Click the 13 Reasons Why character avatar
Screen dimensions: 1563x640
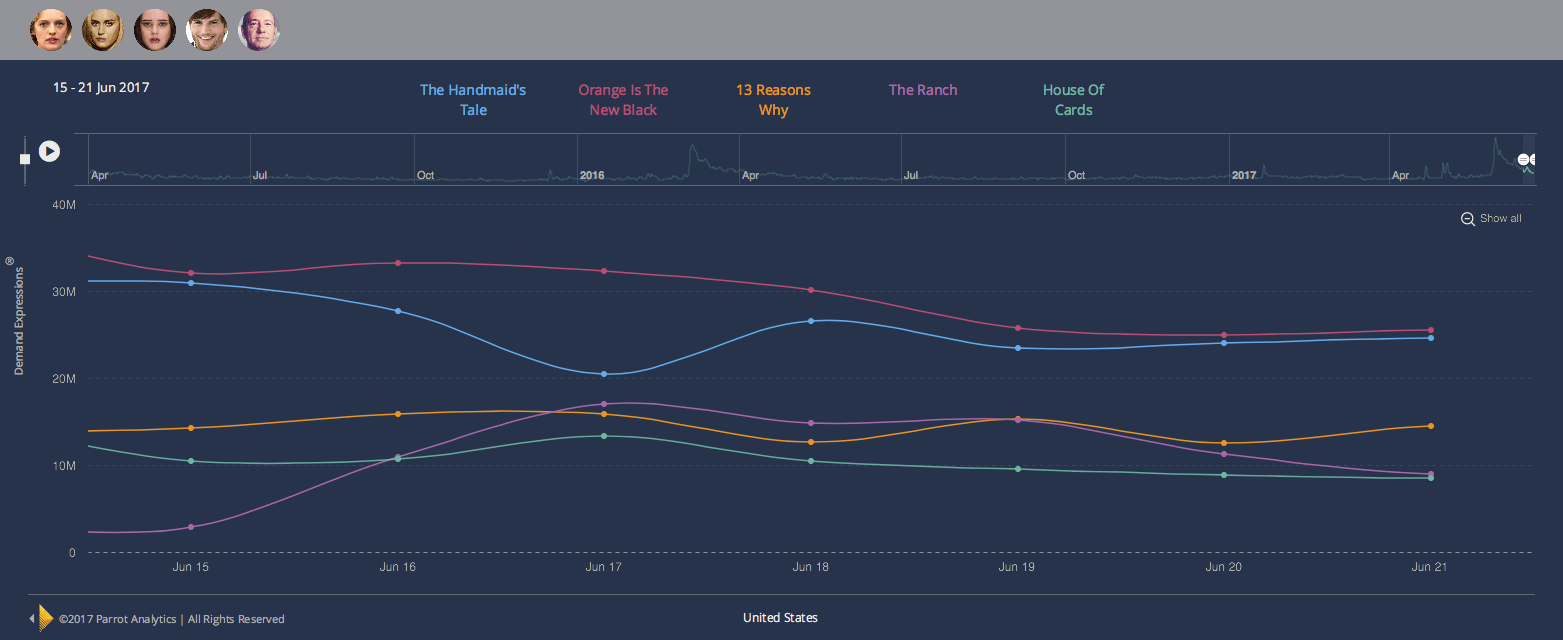click(x=155, y=29)
